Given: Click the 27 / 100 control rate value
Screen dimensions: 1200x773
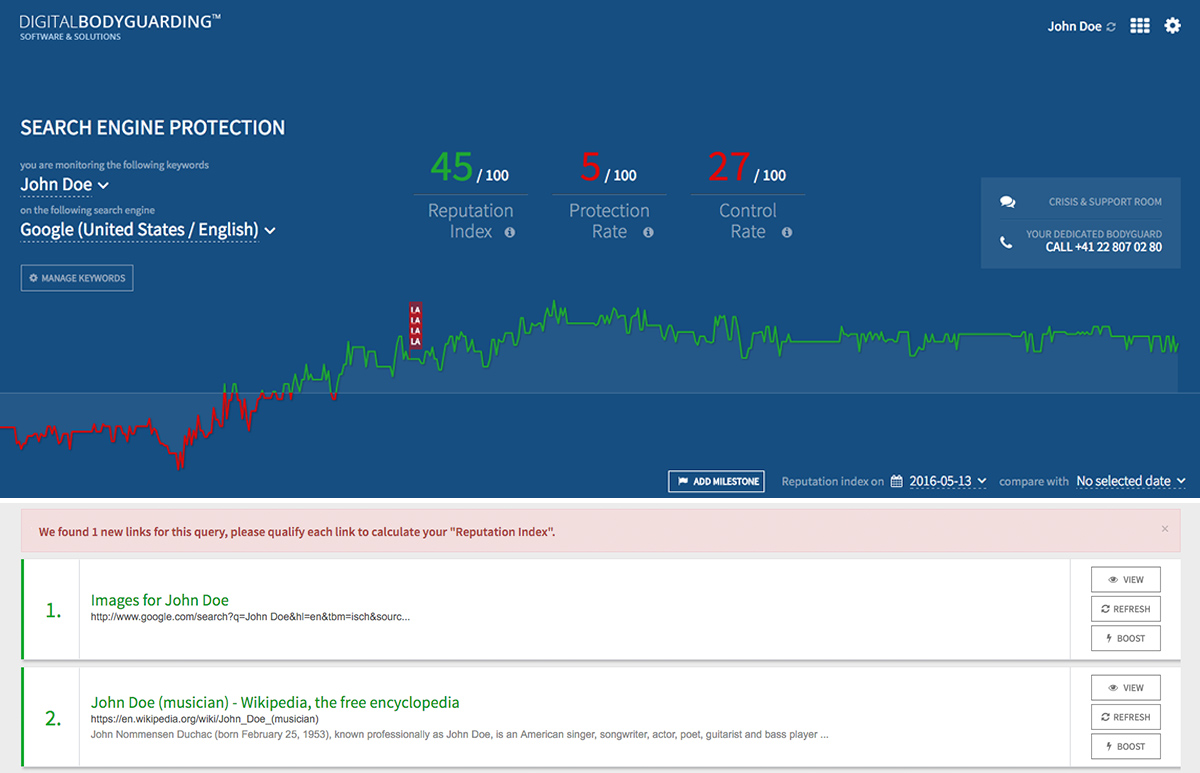Looking at the screenshot, I should [x=747, y=167].
